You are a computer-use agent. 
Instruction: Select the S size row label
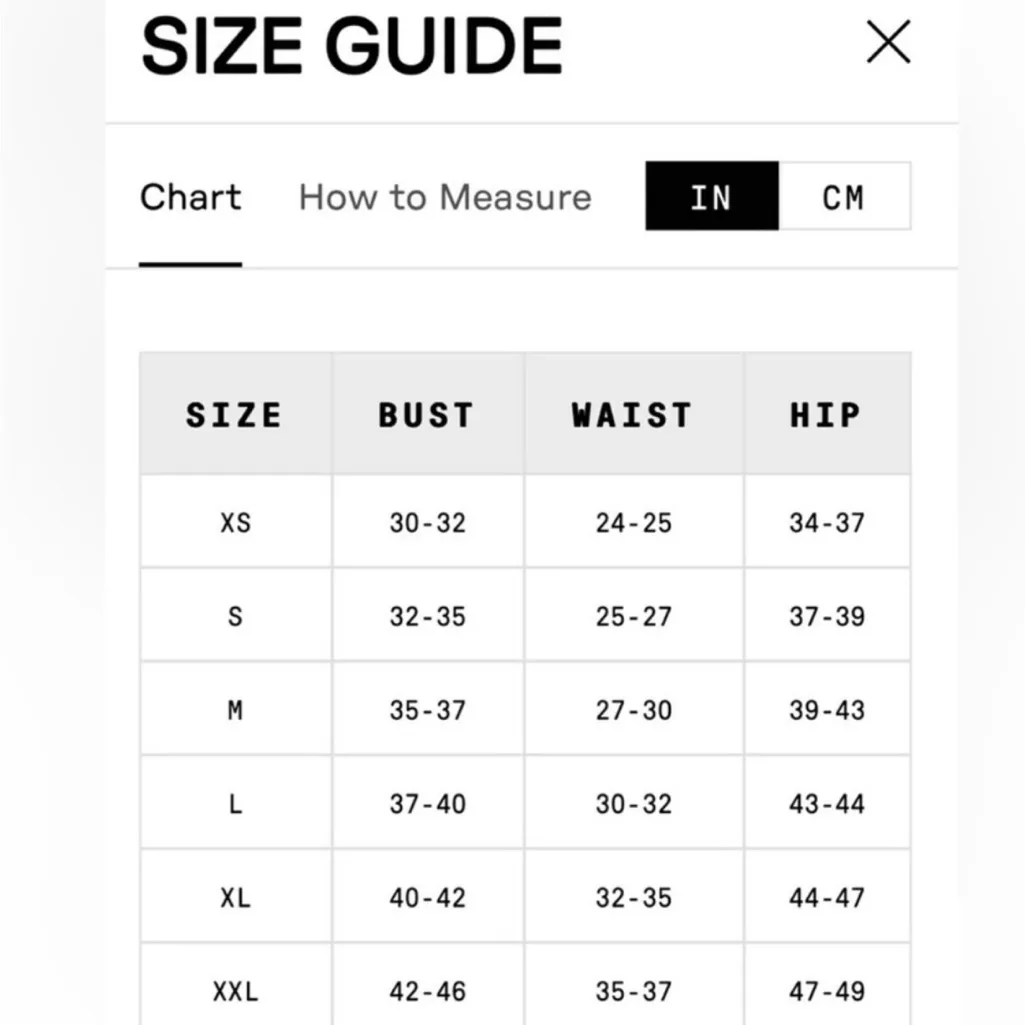click(x=235, y=616)
